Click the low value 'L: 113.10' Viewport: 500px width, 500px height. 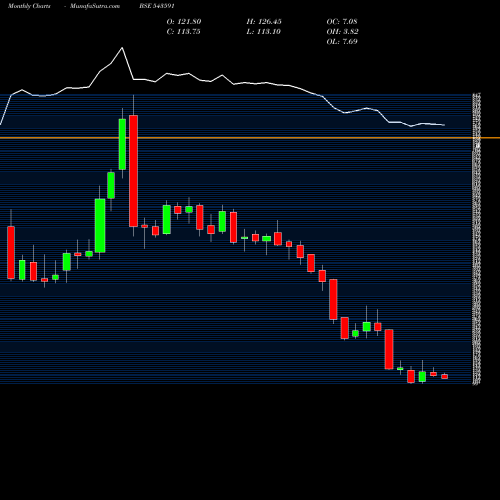click(x=264, y=32)
